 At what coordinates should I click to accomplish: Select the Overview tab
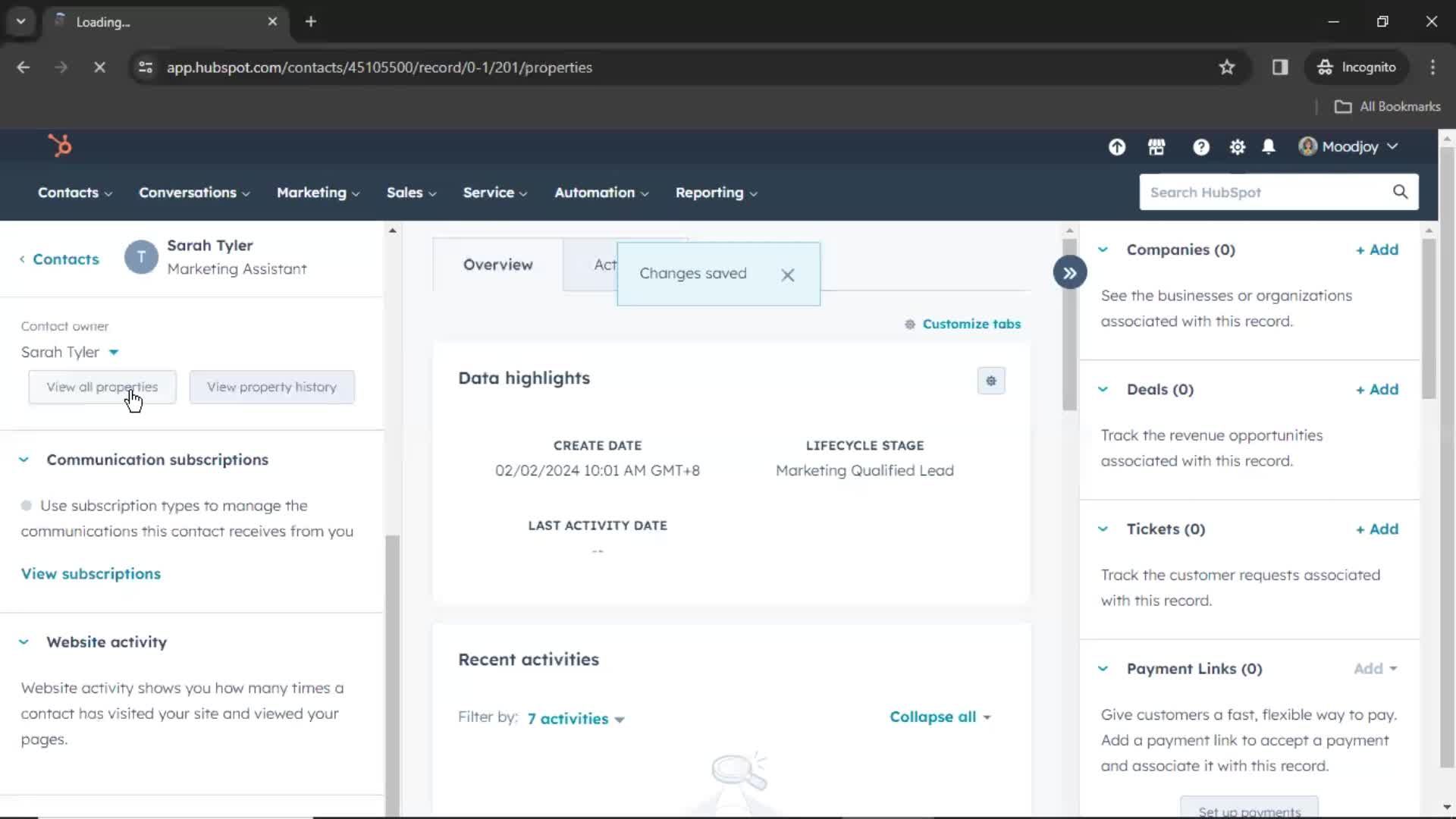[x=498, y=265]
